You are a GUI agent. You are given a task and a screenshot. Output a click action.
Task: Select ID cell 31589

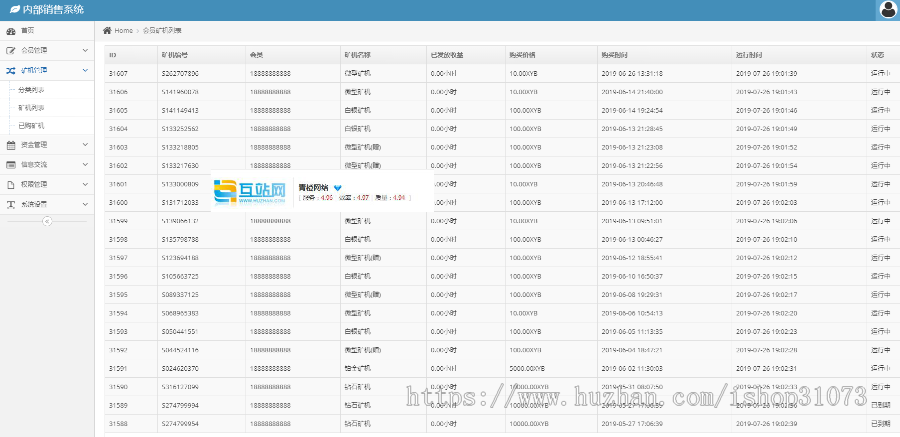118,405
